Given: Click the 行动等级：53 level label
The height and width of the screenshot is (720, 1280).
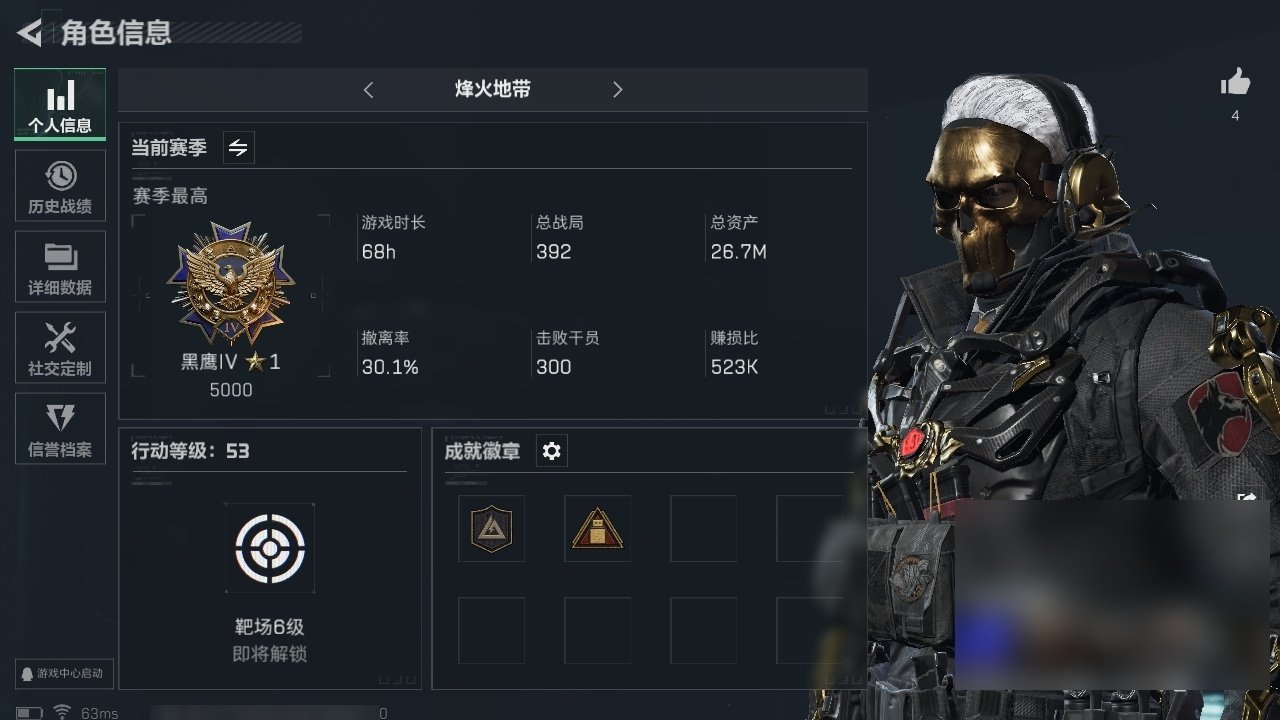Looking at the screenshot, I should click(x=191, y=451).
